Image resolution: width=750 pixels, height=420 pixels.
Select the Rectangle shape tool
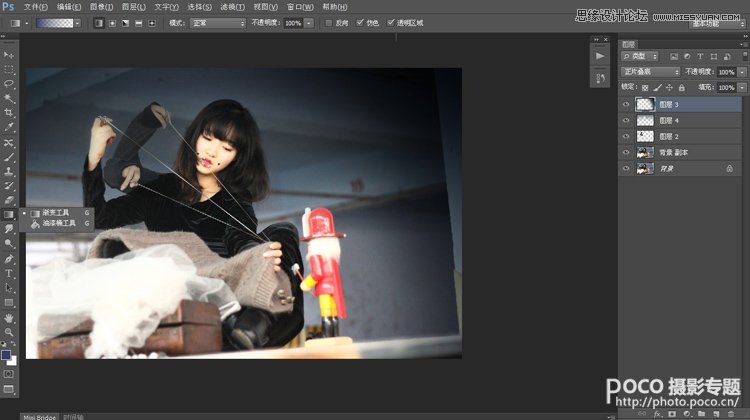point(9,302)
